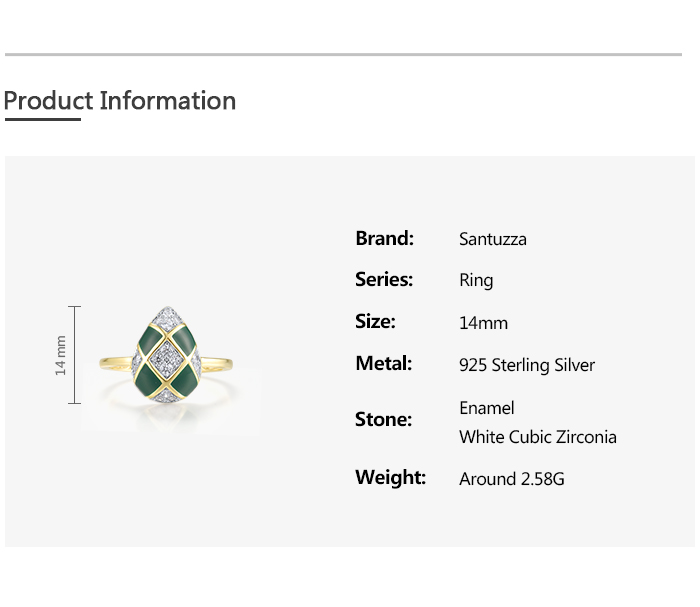700x607 pixels.
Task: Click the green enamel ring image
Action: pyautogui.click(x=167, y=355)
